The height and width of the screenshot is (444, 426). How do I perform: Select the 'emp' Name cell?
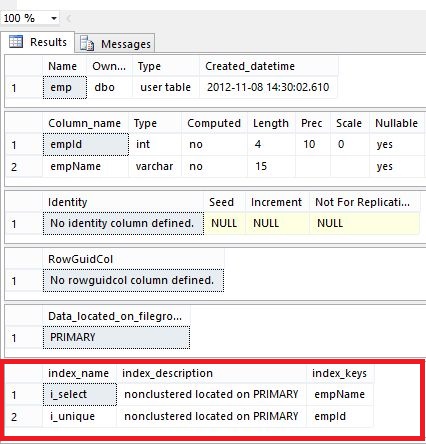click(x=65, y=87)
